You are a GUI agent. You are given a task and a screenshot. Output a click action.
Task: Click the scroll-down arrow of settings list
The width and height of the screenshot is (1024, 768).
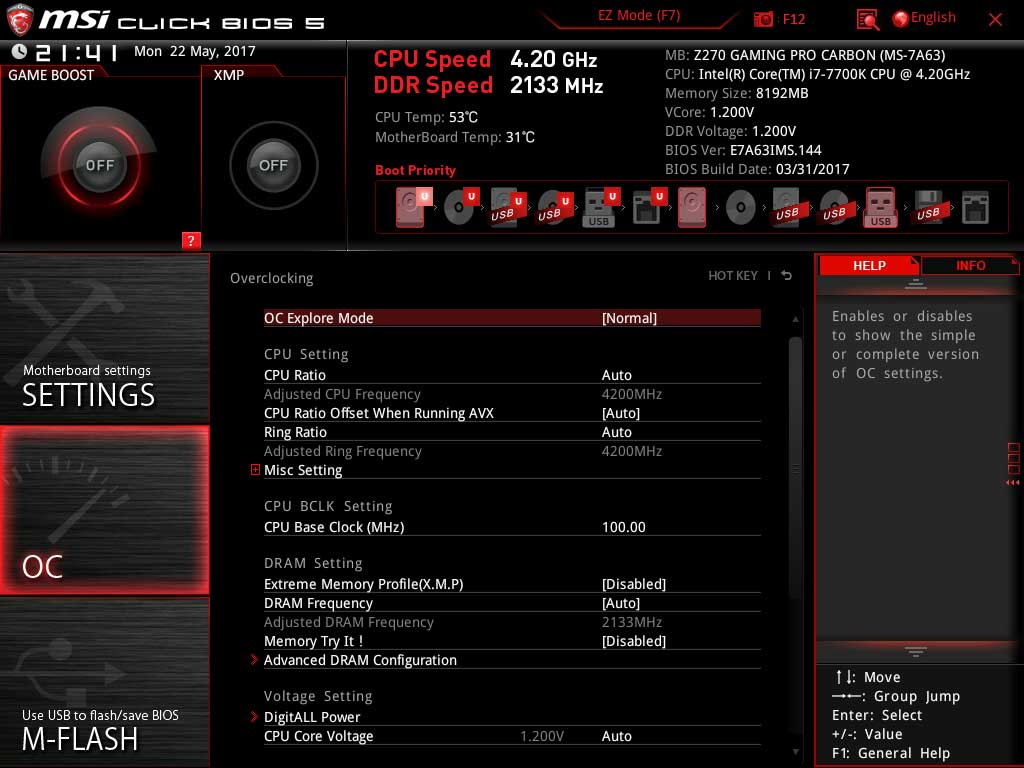[x=795, y=752]
